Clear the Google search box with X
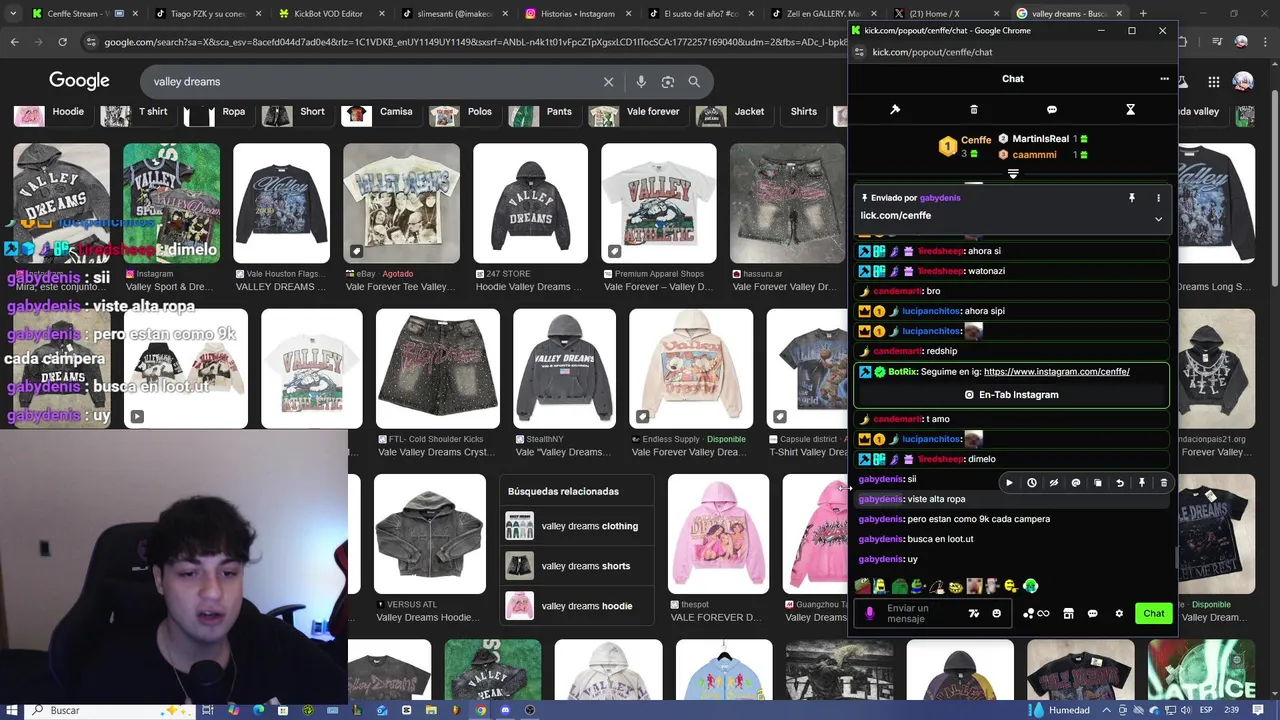 coord(608,82)
